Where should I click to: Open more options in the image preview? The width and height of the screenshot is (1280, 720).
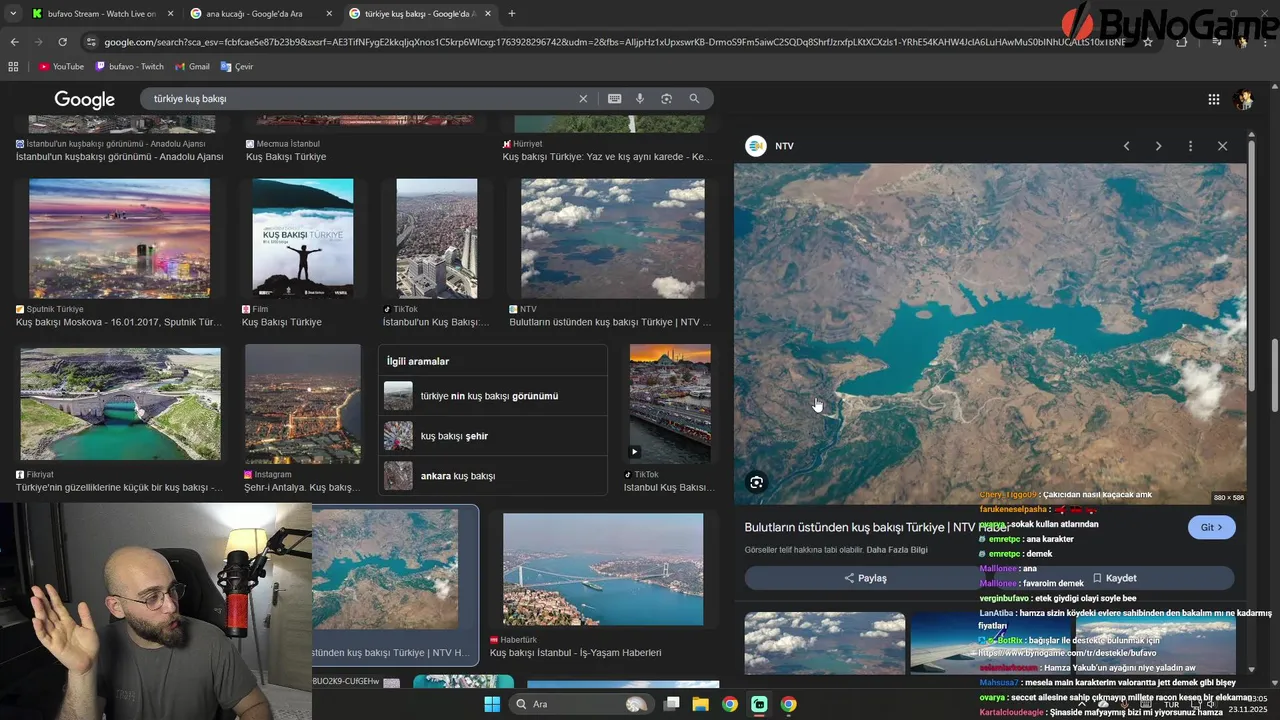click(1190, 146)
